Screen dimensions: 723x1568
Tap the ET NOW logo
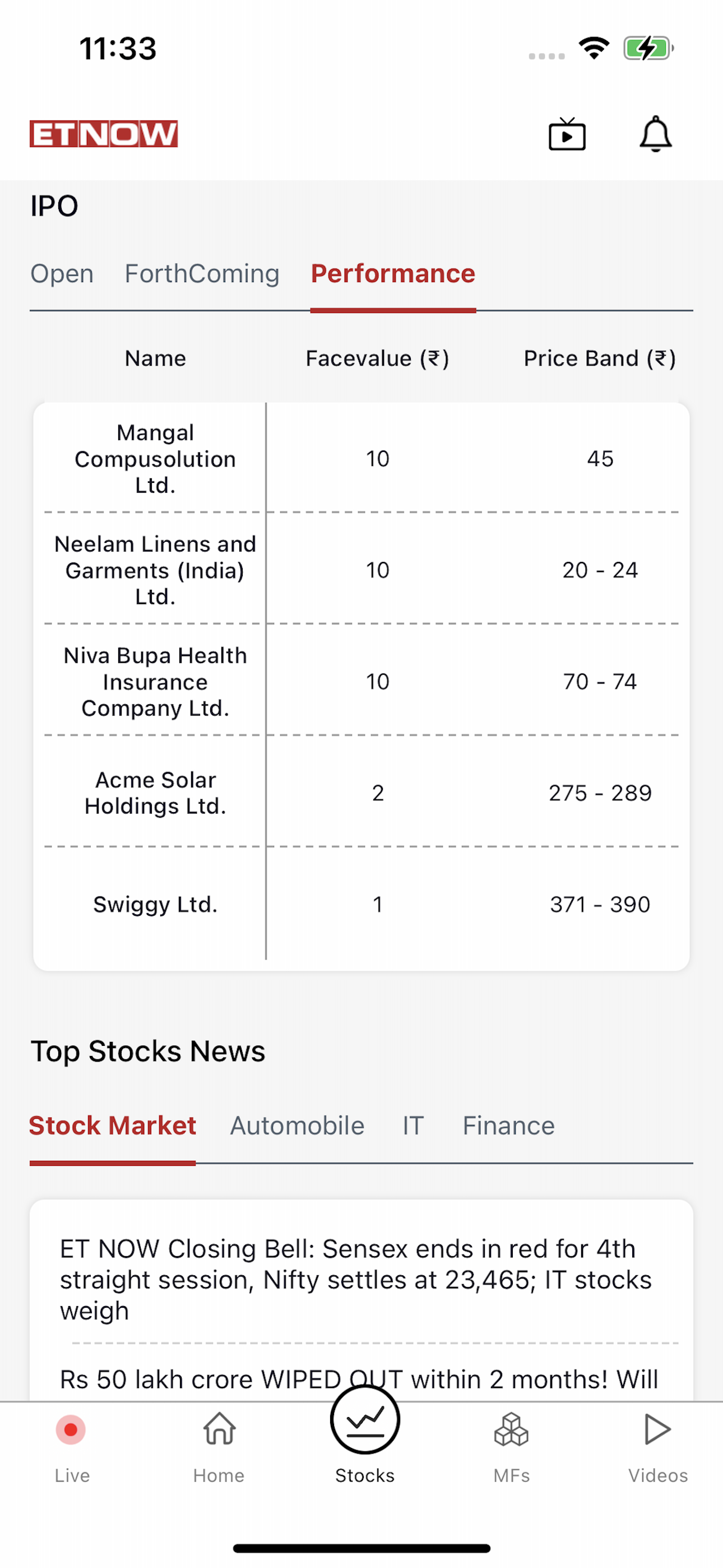[104, 134]
